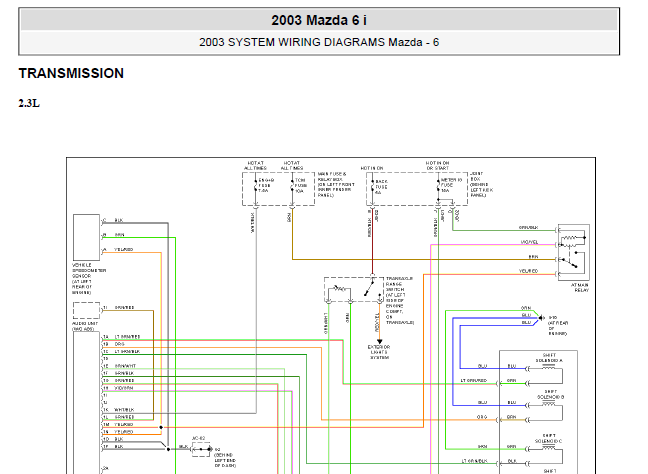Click the "2003 Mazda 6 i" heading
Viewport: 648px width, 474px height.
tap(319, 20)
